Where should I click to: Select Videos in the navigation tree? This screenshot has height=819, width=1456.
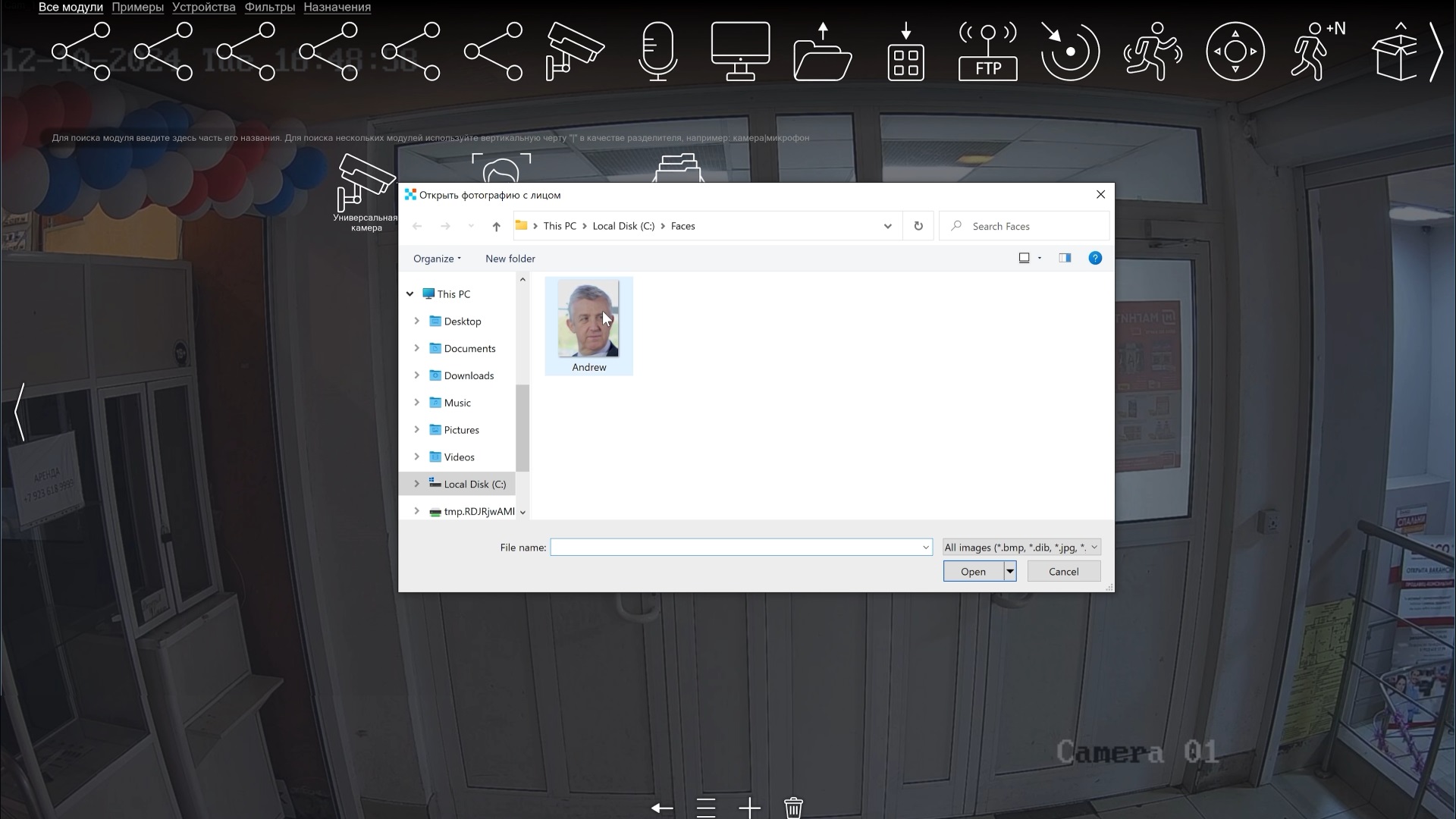click(x=459, y=457)
